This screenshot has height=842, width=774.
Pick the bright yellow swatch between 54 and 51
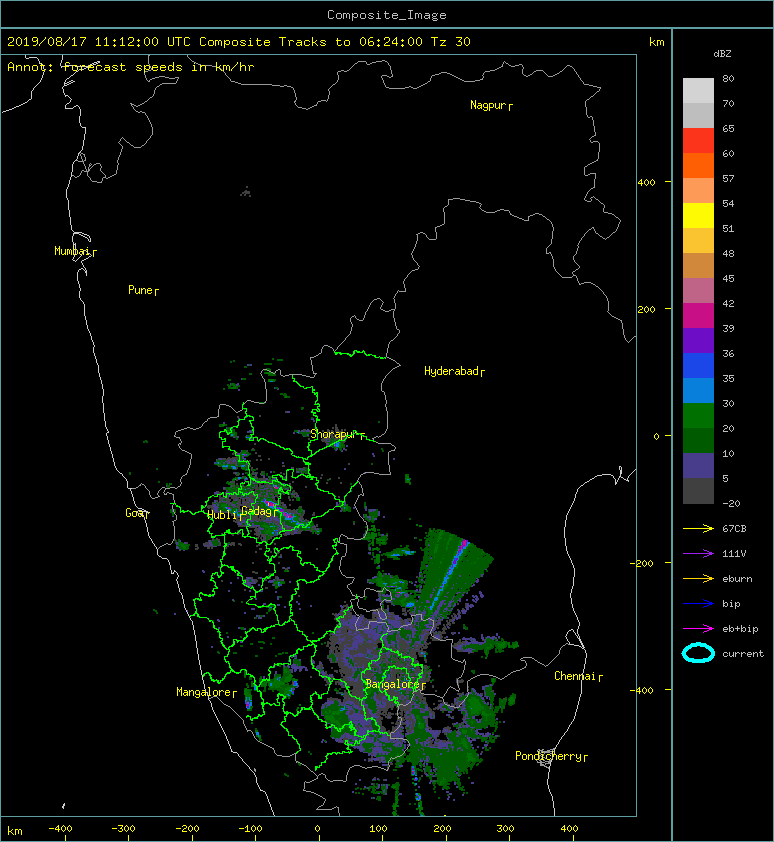pyautogui.click(x=698, y=216)
